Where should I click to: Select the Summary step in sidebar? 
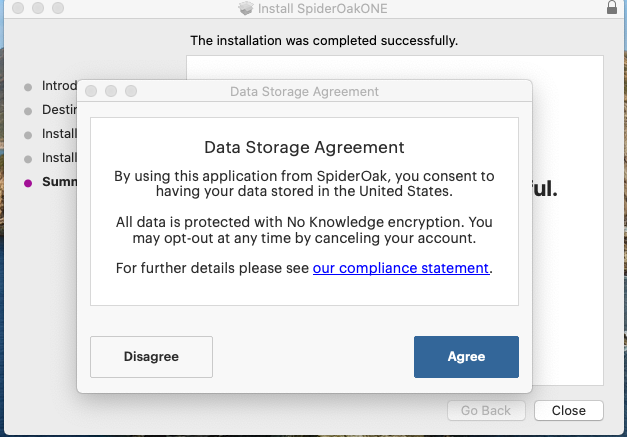click(x=58, y=182)
